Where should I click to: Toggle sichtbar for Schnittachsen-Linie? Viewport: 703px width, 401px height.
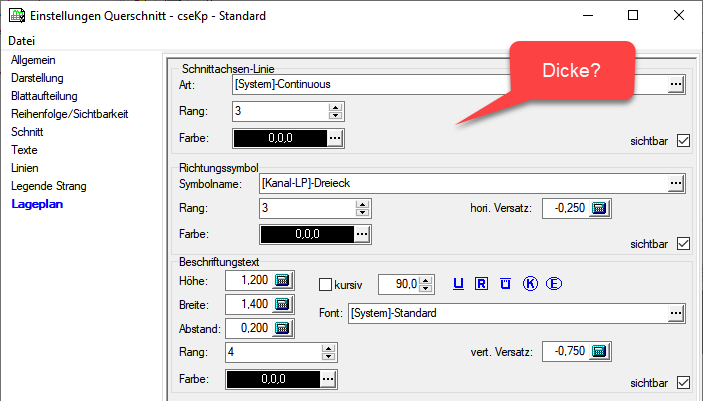[x=684, y=140]
